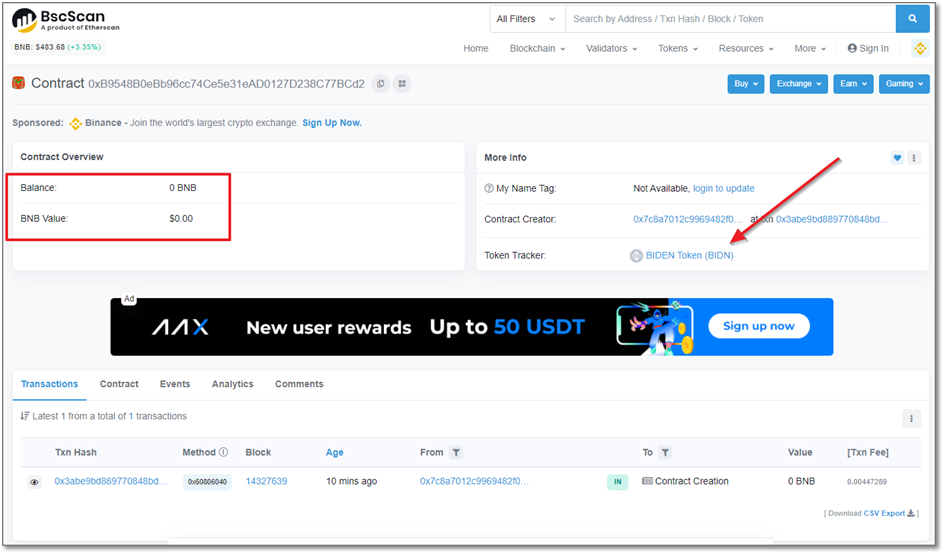Open From address 0x7c8a7012c9969482f0 in the table
The width and height of the screenshot is (944, 554).
click(x=474, y=481)
